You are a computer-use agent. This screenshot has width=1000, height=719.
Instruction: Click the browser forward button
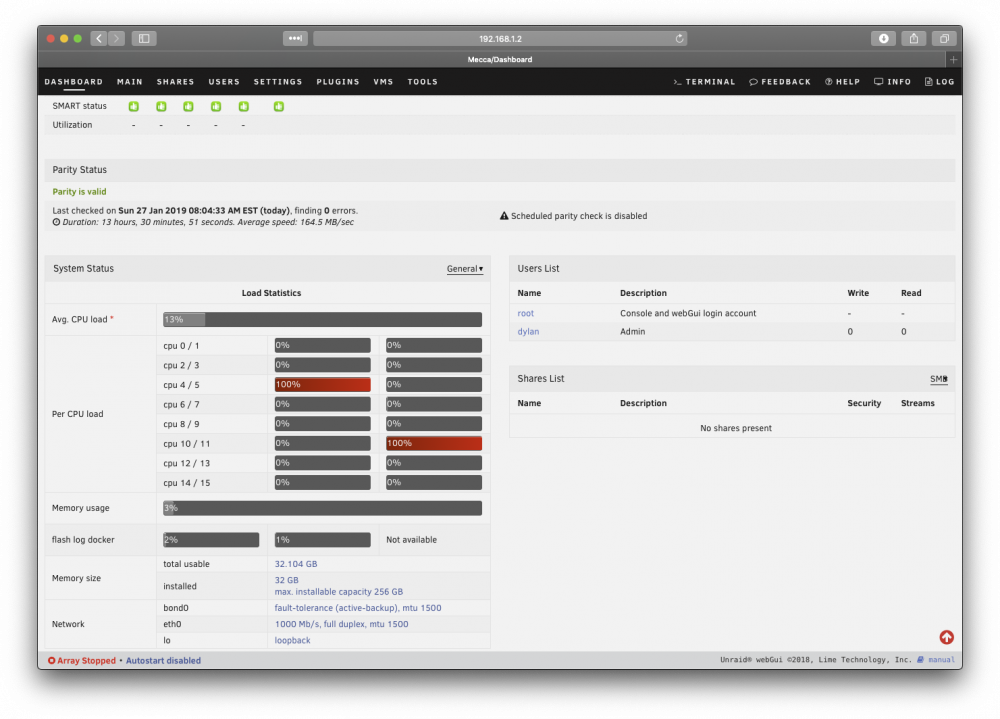[x=116, y=38]
